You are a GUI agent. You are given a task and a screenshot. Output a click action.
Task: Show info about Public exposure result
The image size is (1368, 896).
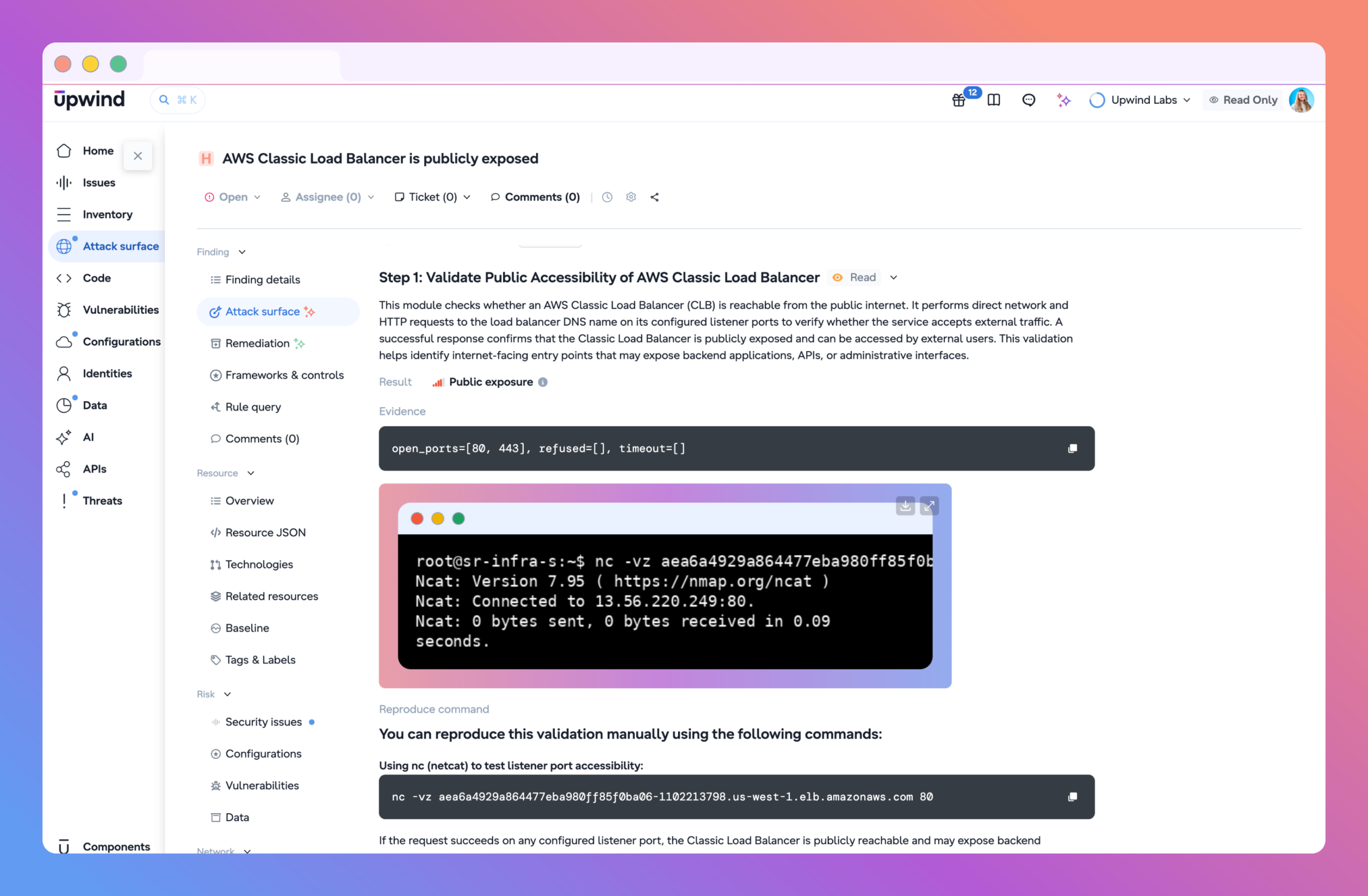coord(542,382)
